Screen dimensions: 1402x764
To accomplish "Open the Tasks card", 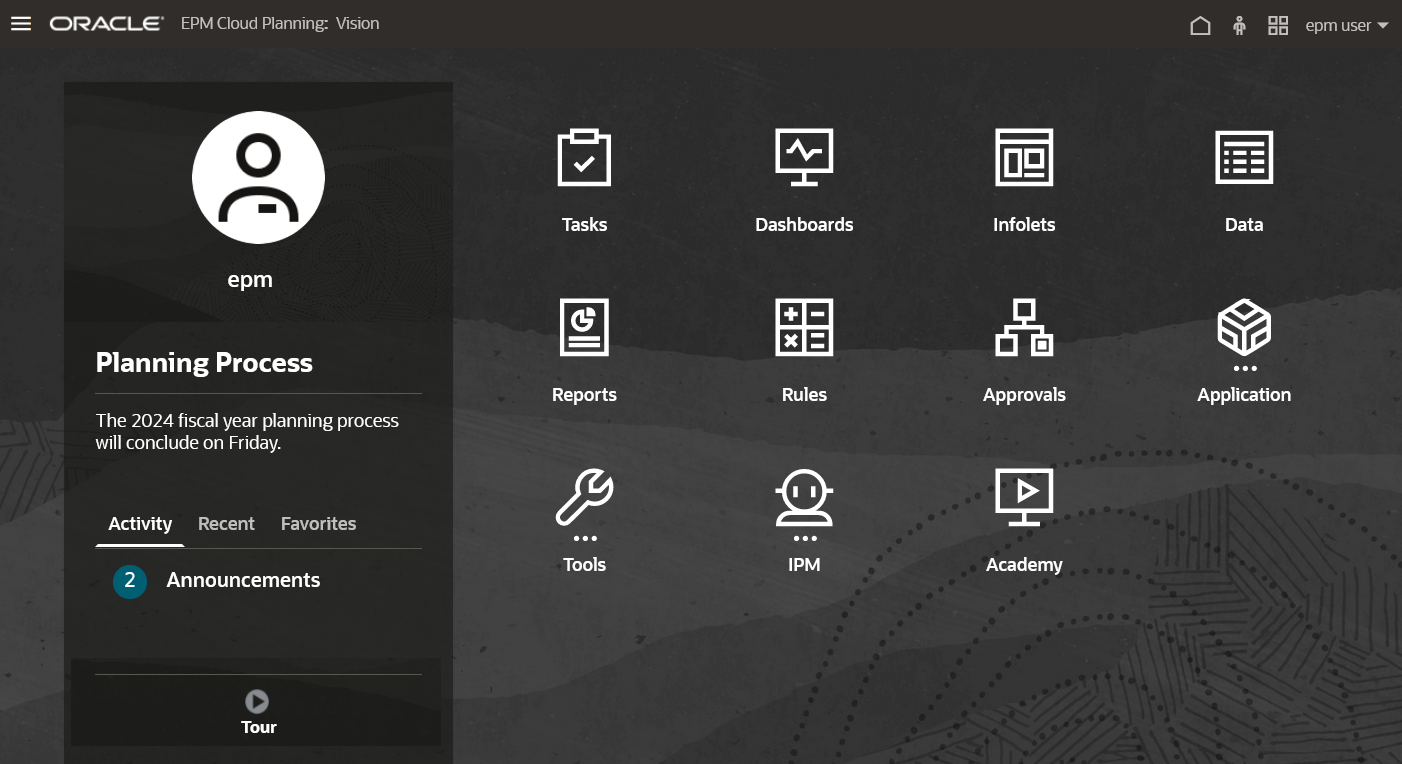I will 584,181.
